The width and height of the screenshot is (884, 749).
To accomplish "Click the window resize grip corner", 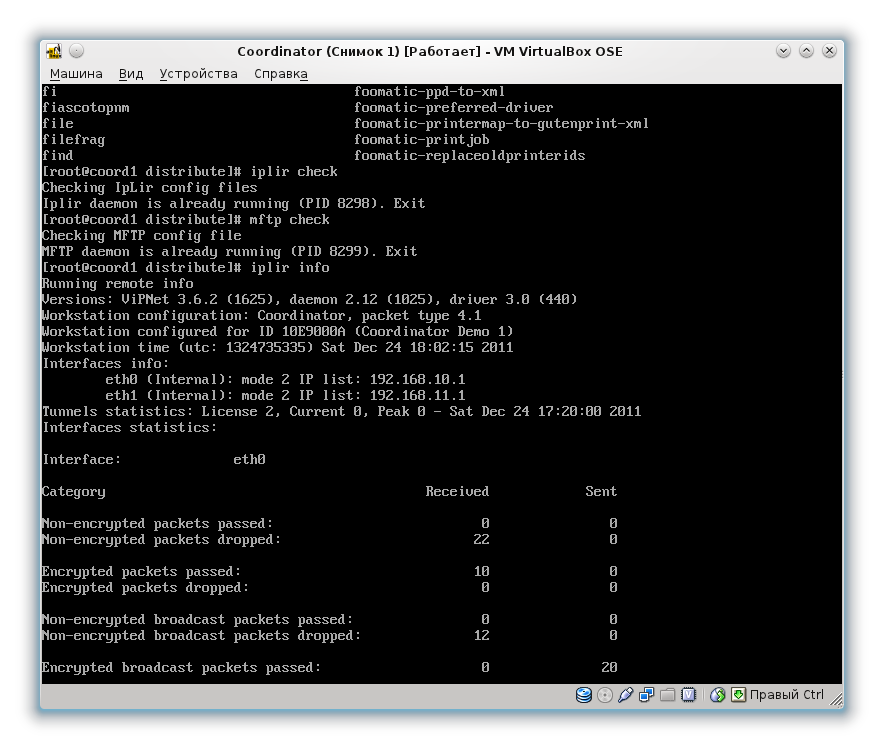I will coord(836,699).
